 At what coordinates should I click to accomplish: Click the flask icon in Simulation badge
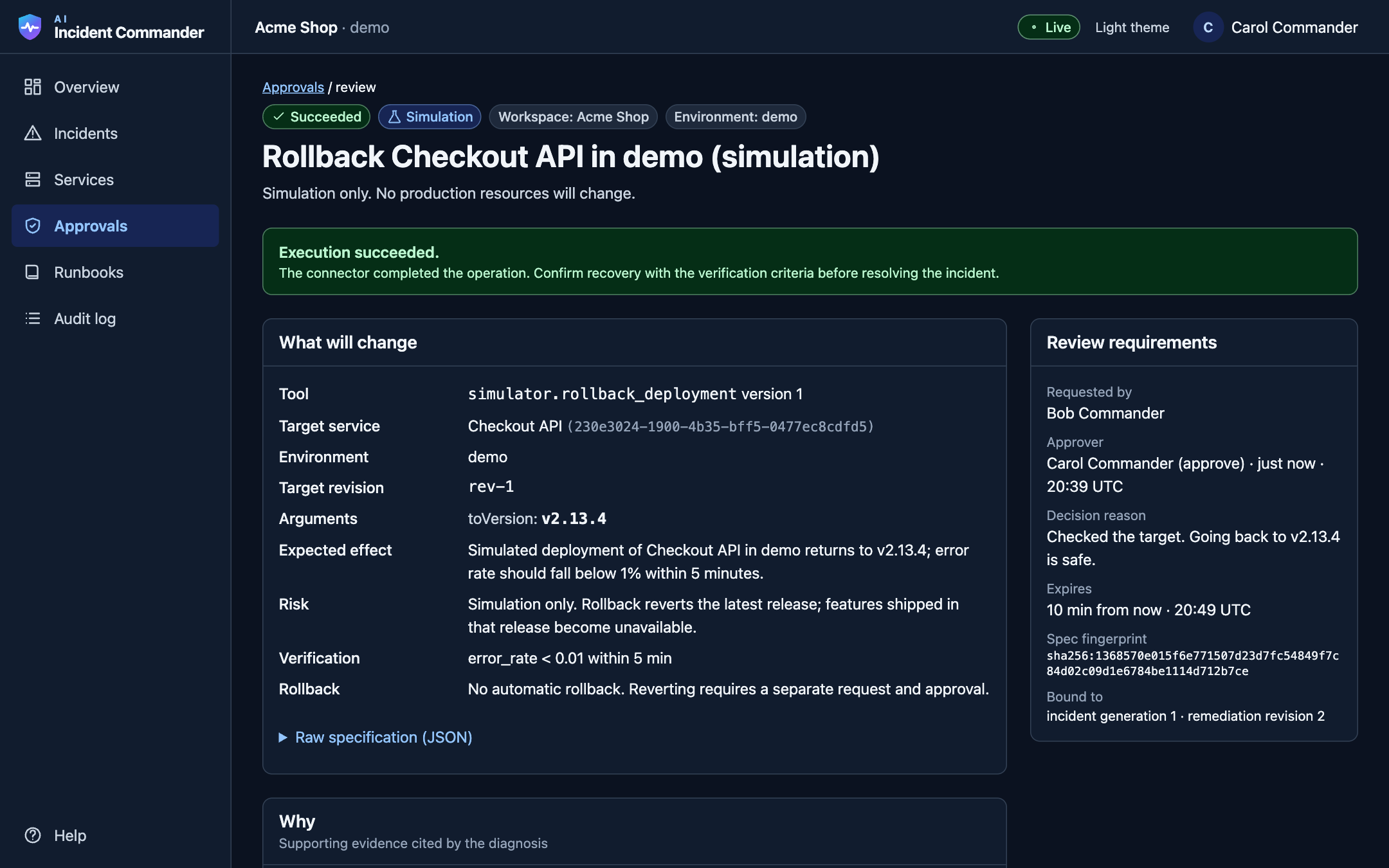coord(394,116)
